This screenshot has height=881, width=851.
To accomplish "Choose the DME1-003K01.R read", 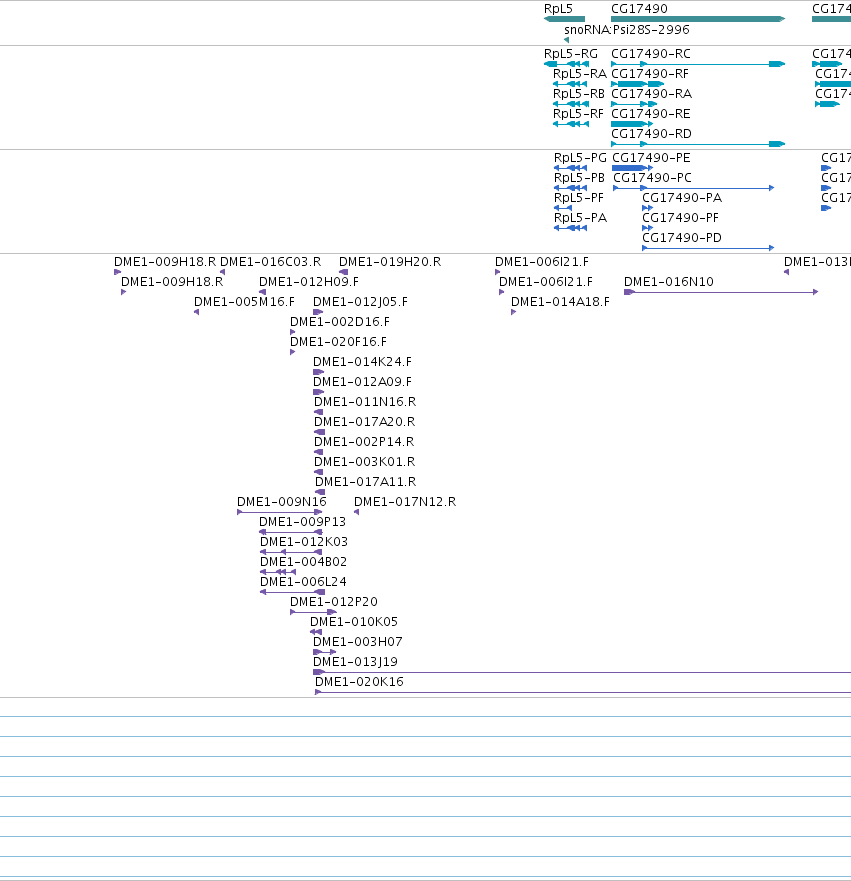I will 318,472.
